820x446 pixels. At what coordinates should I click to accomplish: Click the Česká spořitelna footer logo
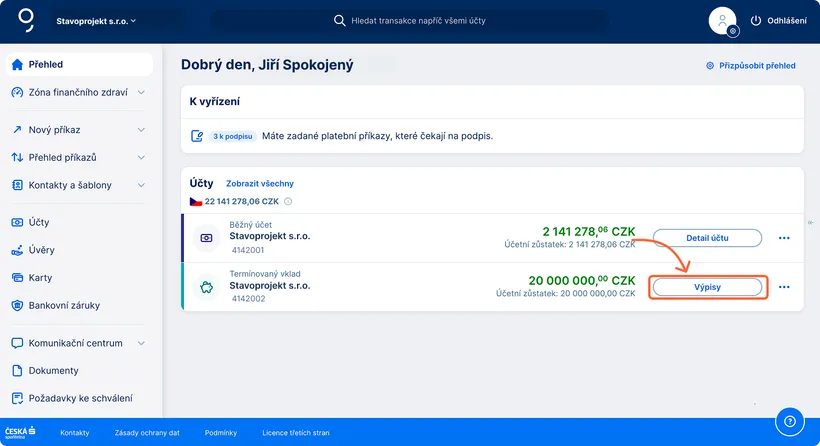click(20, 432)
